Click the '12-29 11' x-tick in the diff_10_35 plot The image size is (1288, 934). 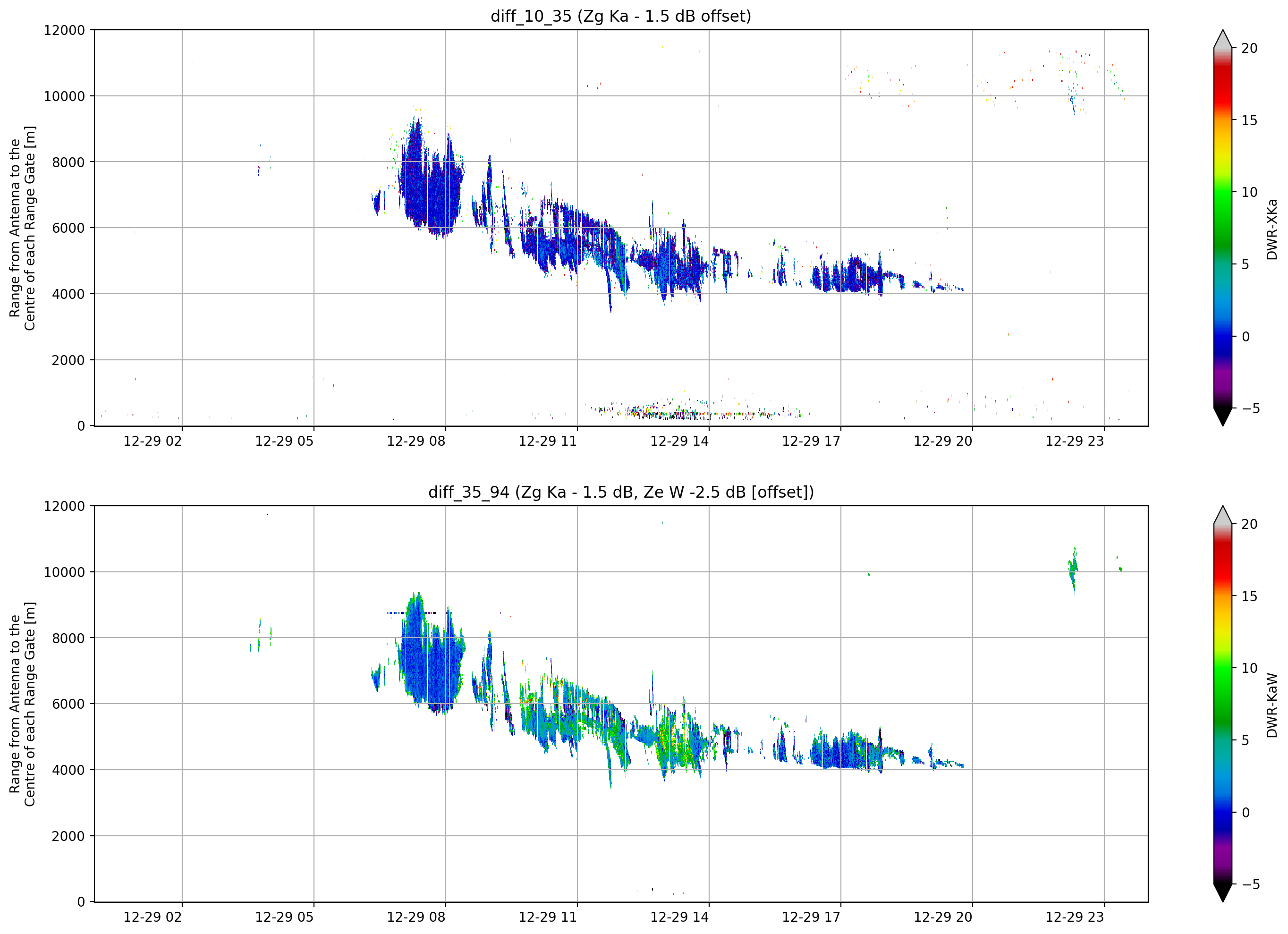(548, 442)
